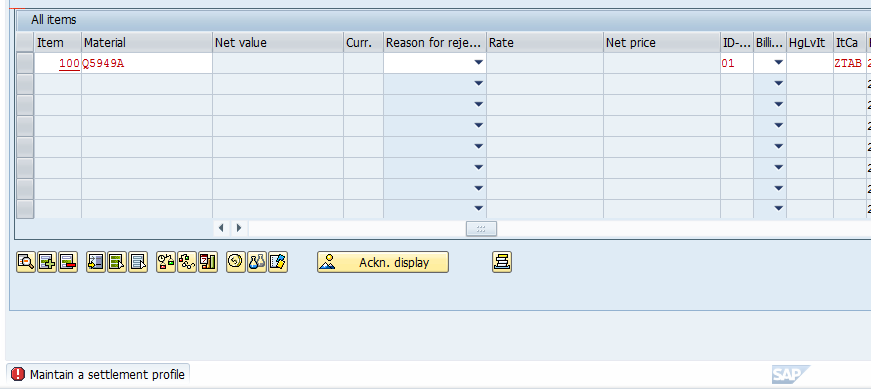871x389 pixels.
Task: Click the check item availability scales icon
Action: point(166,262)
